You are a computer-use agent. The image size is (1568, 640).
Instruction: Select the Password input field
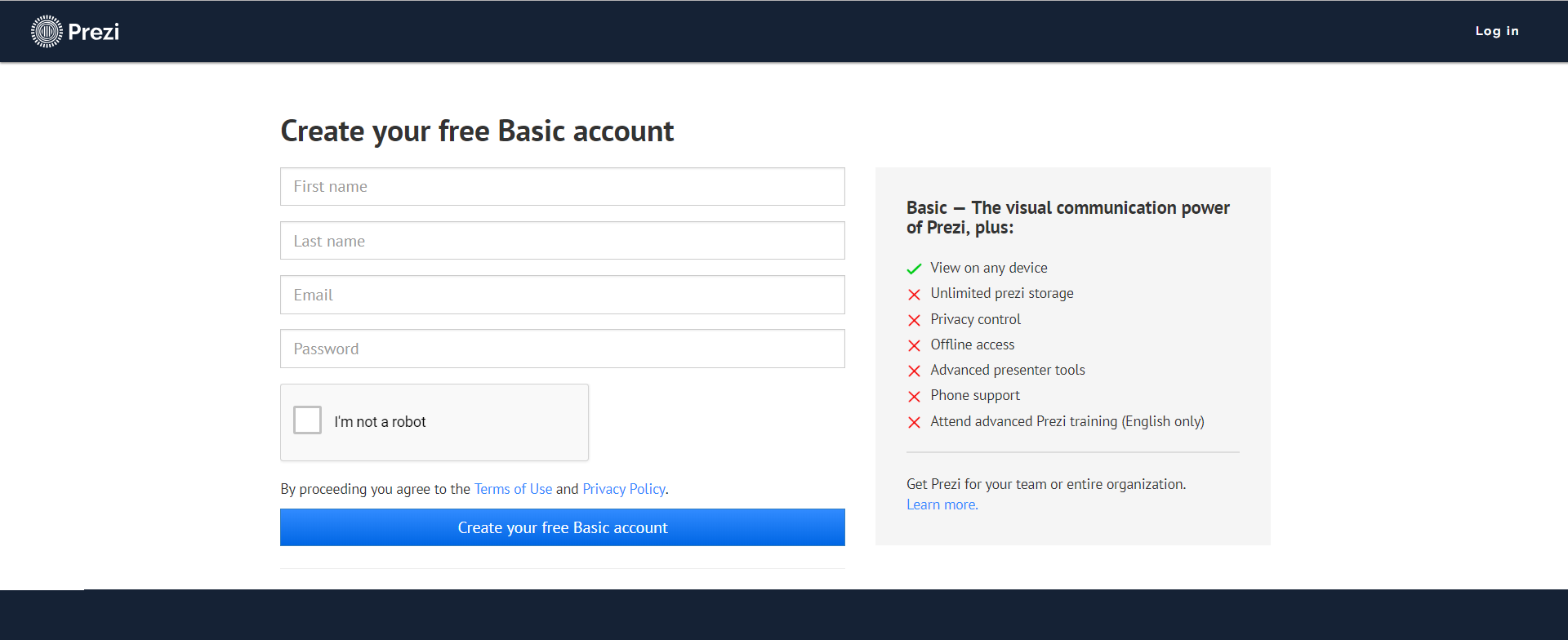pyautogui.click(x=562, y=349)
